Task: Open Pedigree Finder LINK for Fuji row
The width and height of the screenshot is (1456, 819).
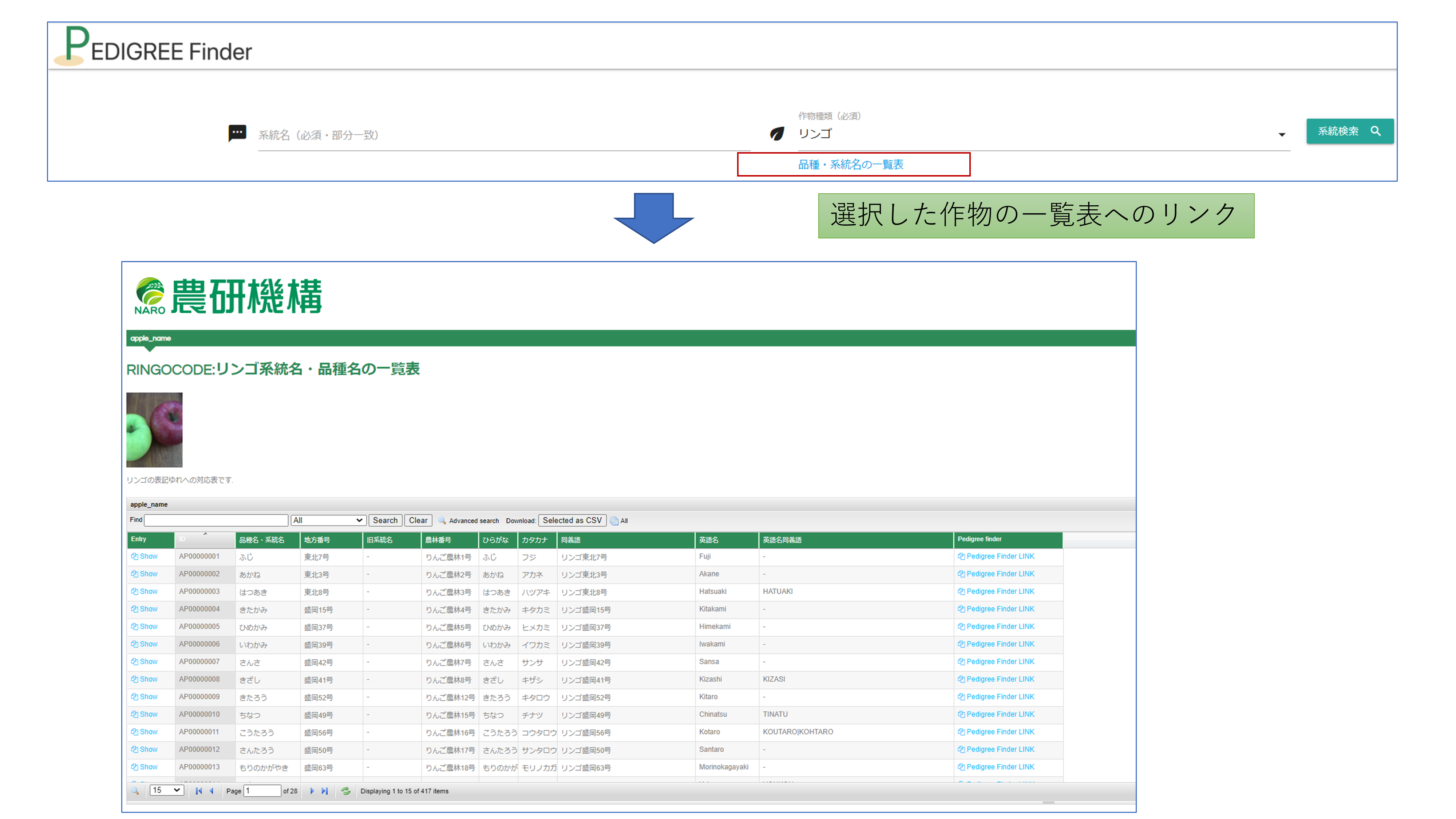Action: [1000, 556]
